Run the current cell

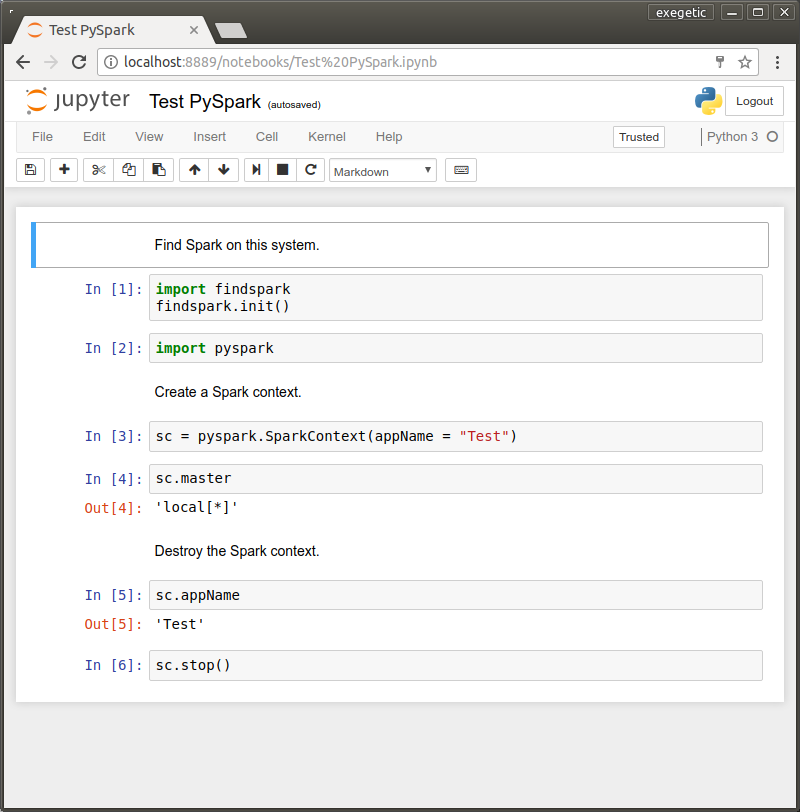pyautogui.click(x=256, y=170)
